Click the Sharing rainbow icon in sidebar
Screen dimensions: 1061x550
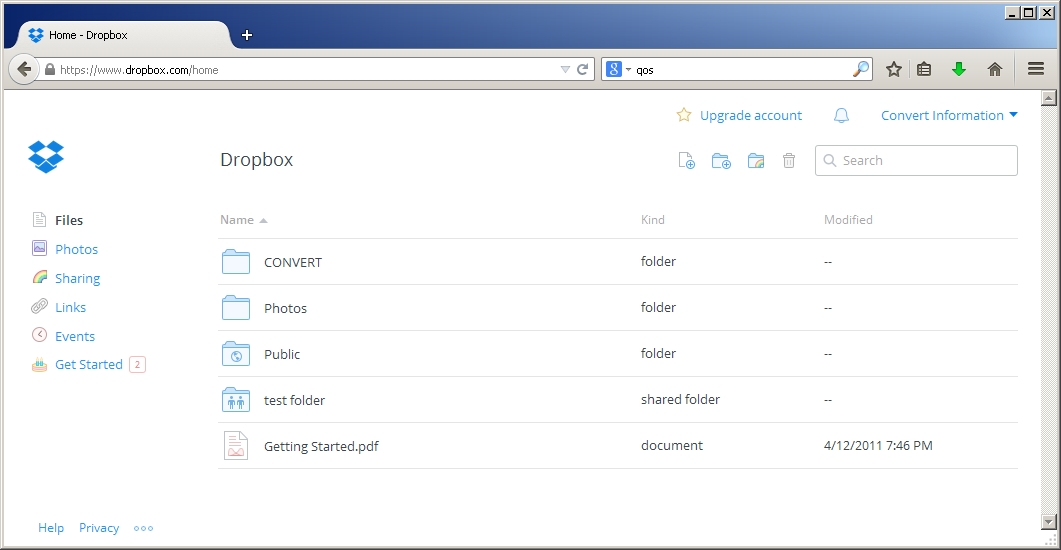(40, 277)
